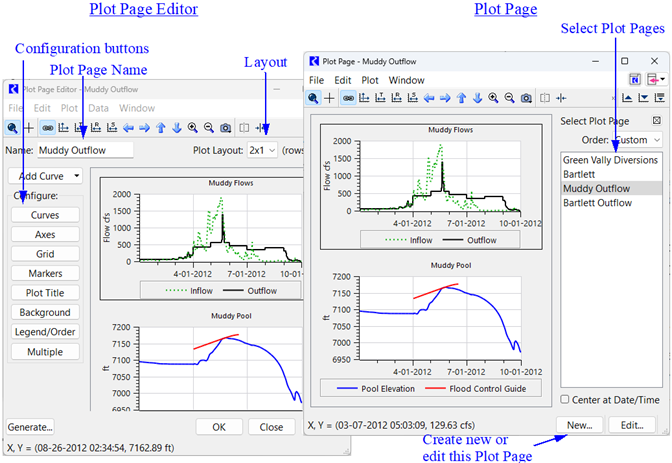672x463 pixels.
Task: Toggle the linked axes icon in Plot Page toolbar
Action: (347, 98)
